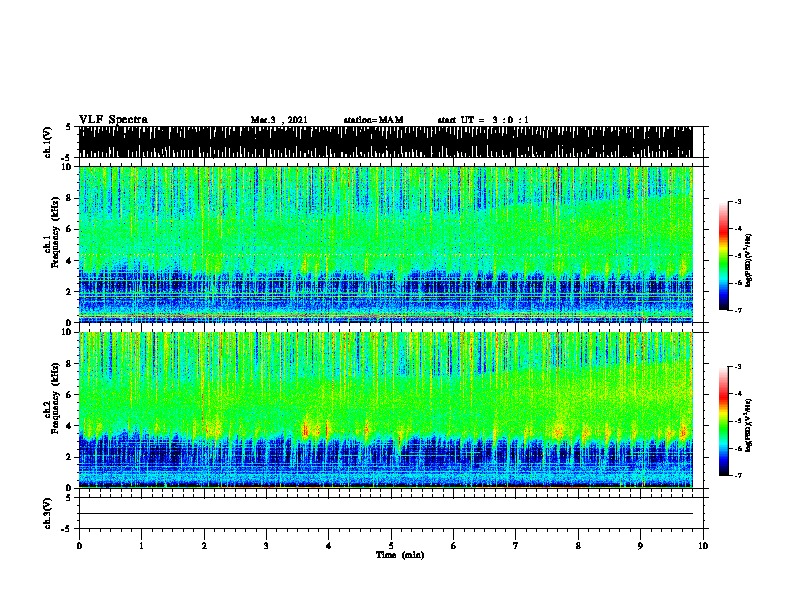Click the "2" tick on the time axis

click(x=204, y=546)
